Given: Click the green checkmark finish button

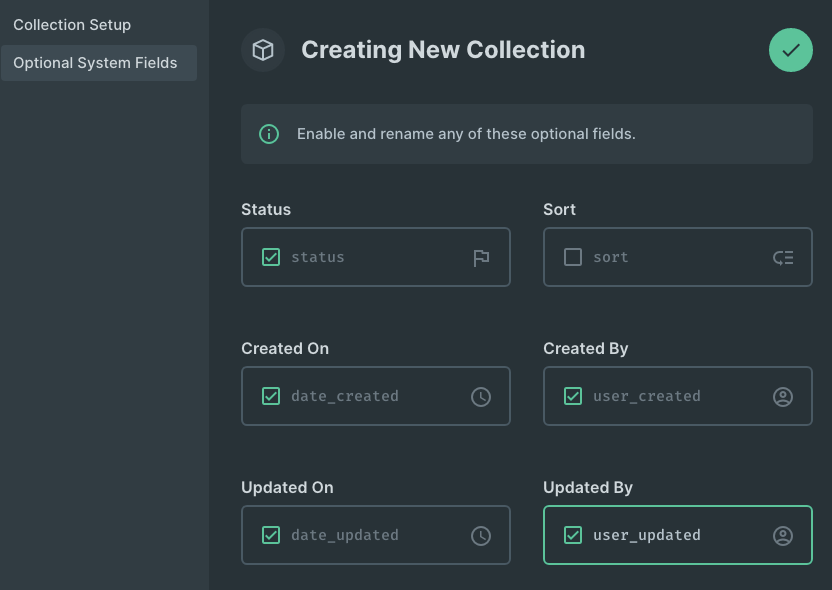Looking at the screenshot, I should point(791,50).
